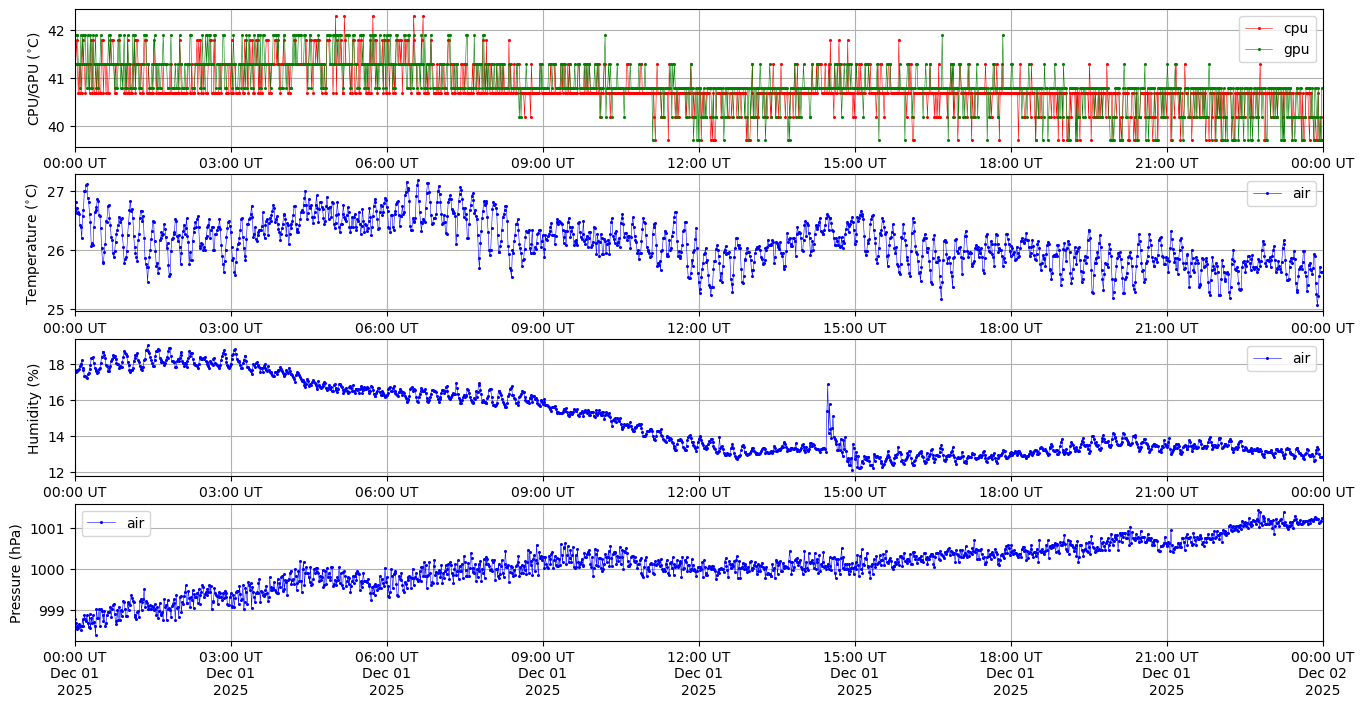Select the Humidity (%) y-axis label
This screenshot has width=1364, height=707.
coord(33,408)
